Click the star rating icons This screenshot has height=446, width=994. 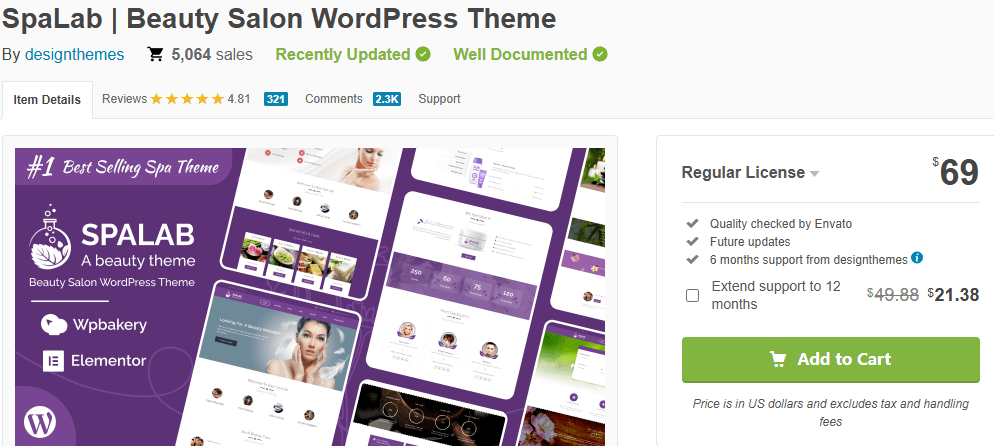click(187, 99)
